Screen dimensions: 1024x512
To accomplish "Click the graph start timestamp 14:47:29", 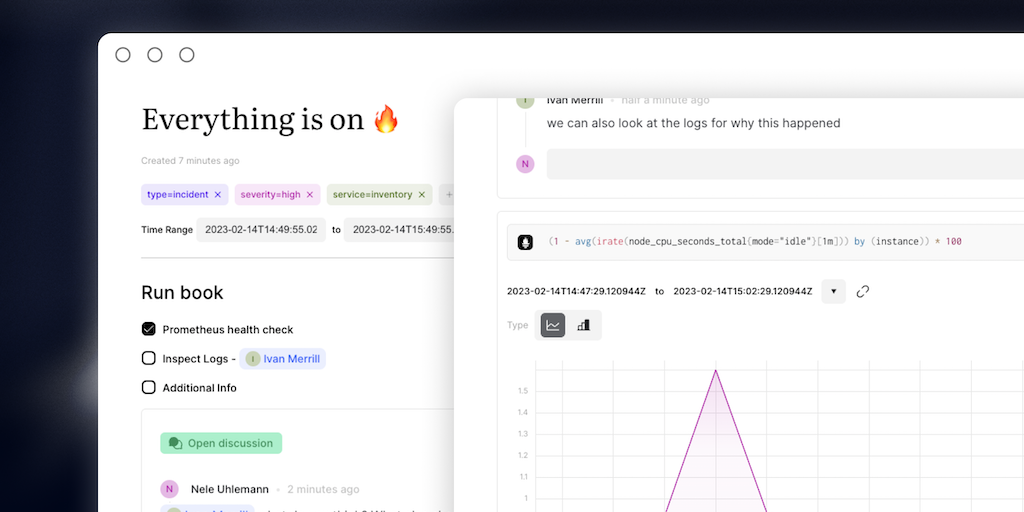I will click(576, 291).
